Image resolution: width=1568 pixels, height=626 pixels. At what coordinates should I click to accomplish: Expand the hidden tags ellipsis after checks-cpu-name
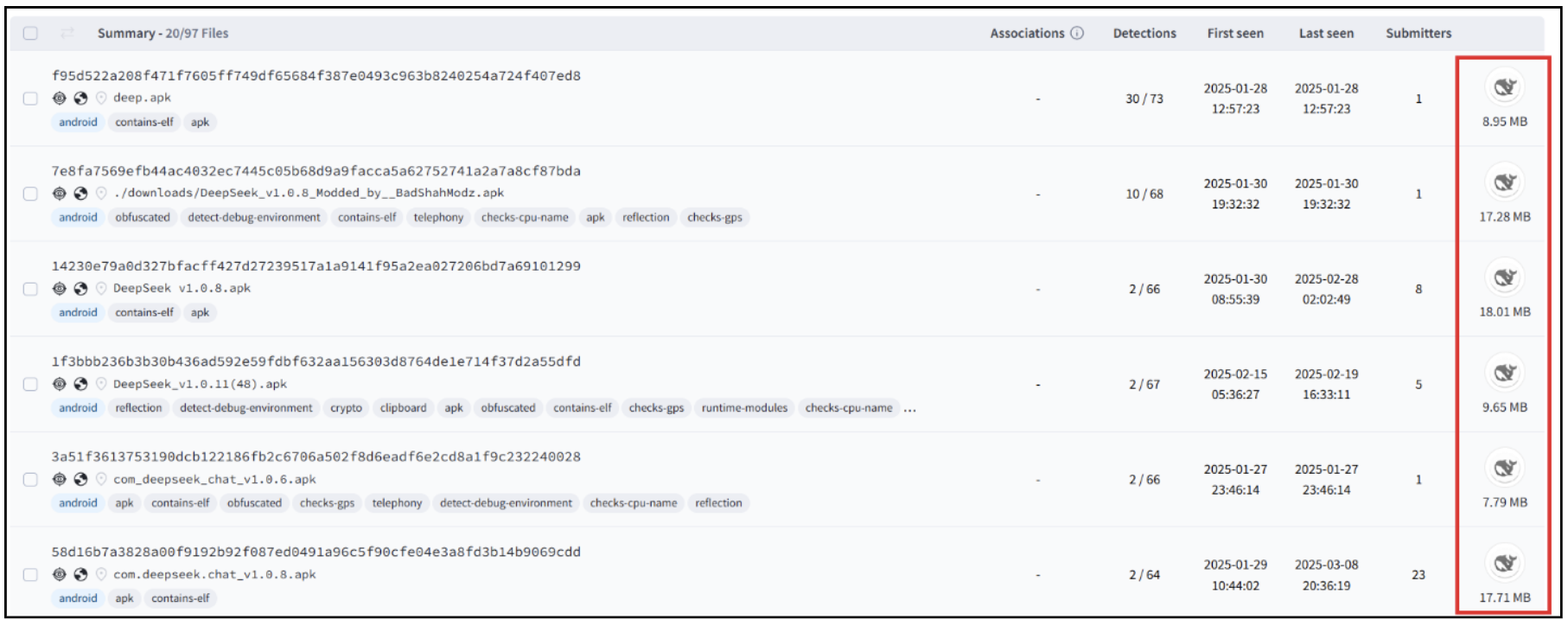click(909, 408)
